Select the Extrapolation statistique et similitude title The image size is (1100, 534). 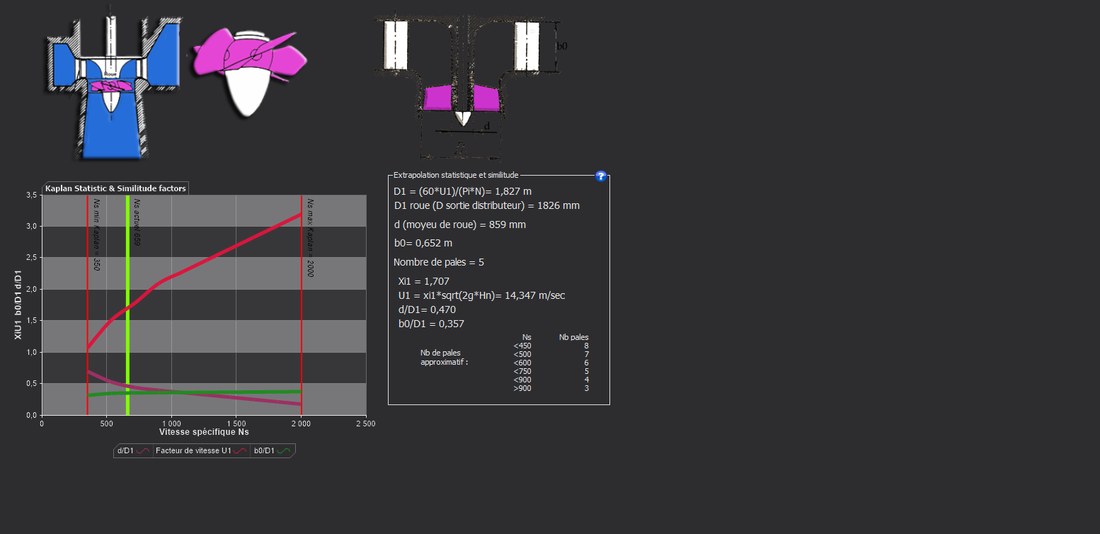(456, 175)
